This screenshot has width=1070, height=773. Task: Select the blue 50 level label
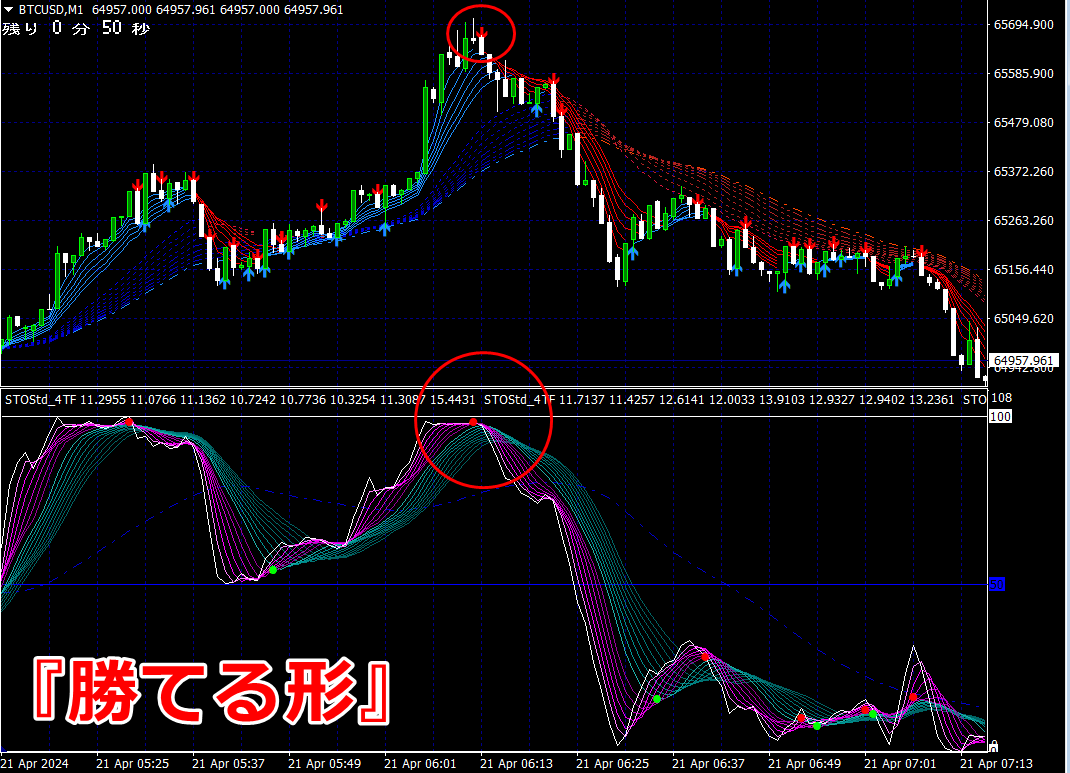click(997, 584)
